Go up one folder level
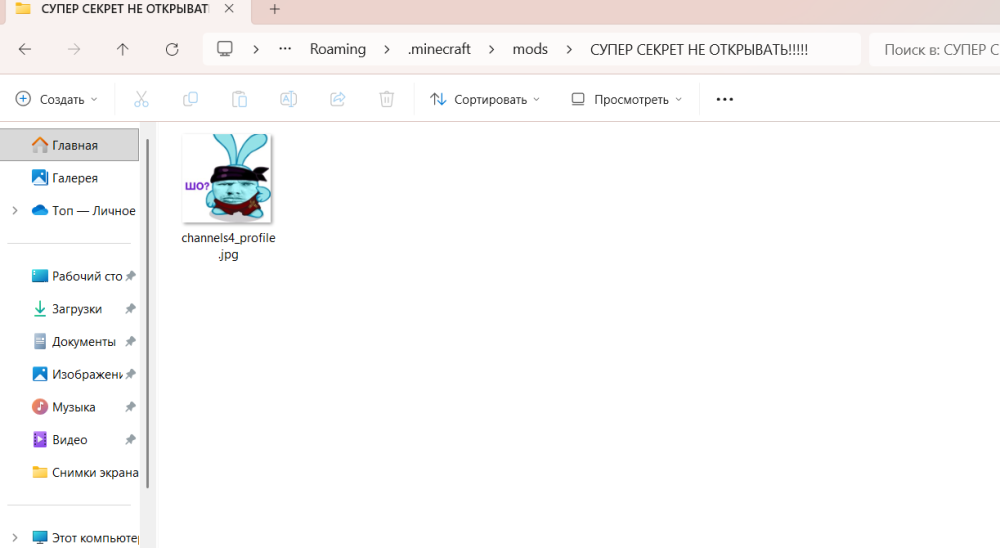Screen dimensions: 1000x548 tap(122, 49)
